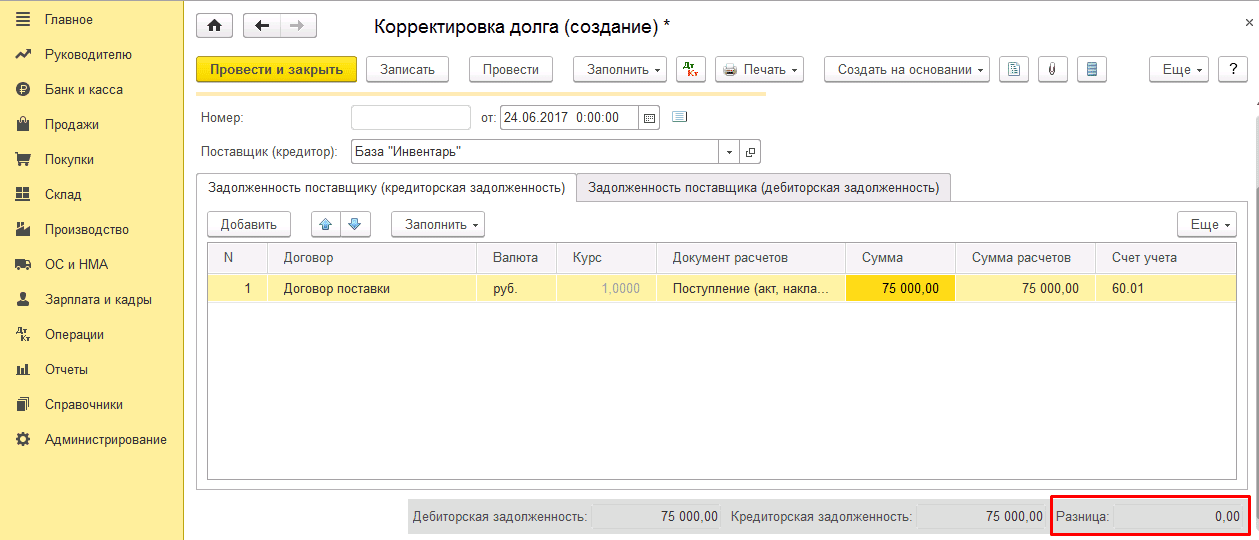Expand the toolbar Заполнить dropdown
This screenshot has height=540, width=1259.
[619, 69]
